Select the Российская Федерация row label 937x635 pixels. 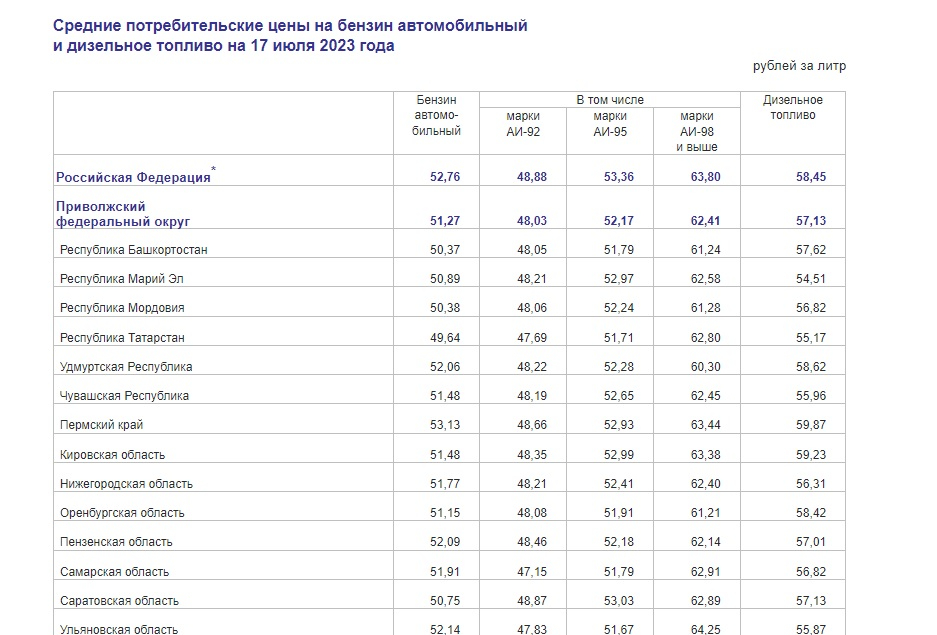pyautogui.click(x=133, y=177)
